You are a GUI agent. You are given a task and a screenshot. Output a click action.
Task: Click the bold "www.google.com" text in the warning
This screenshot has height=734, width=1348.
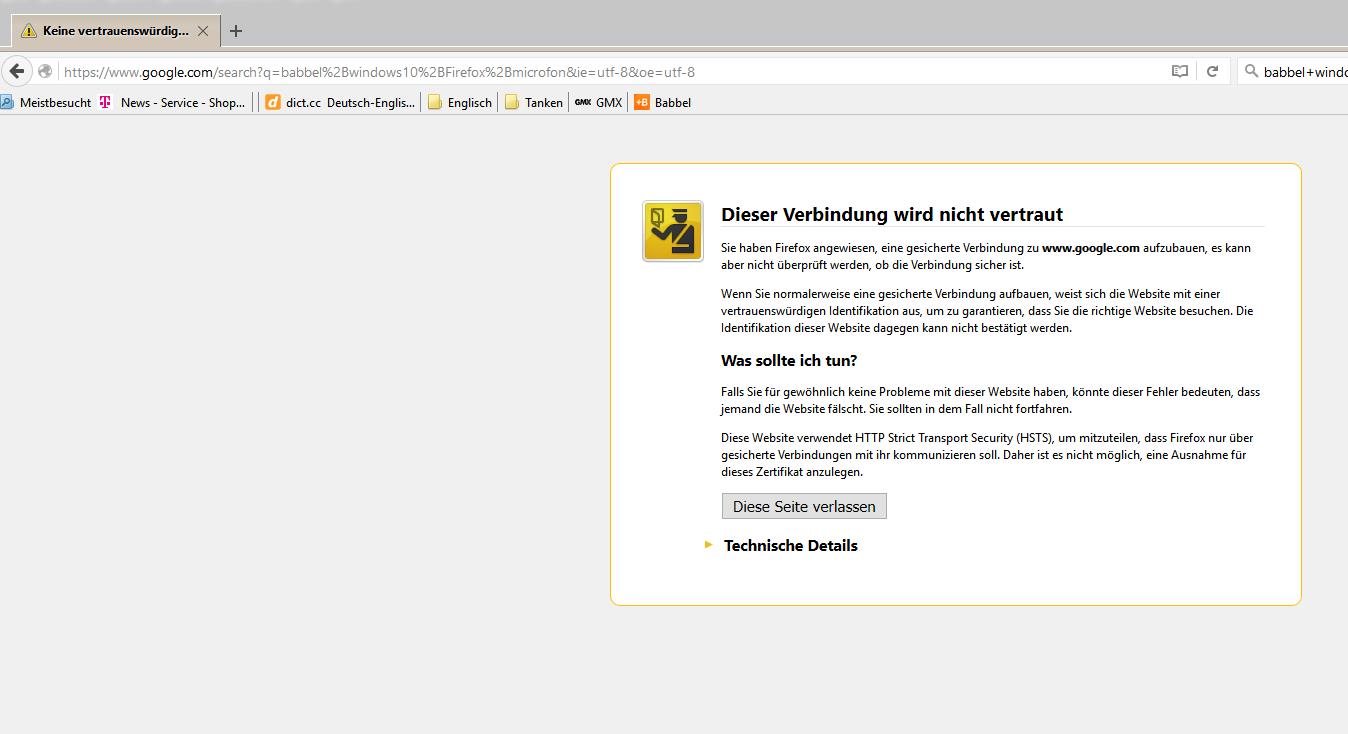[x=1091, y=248]
